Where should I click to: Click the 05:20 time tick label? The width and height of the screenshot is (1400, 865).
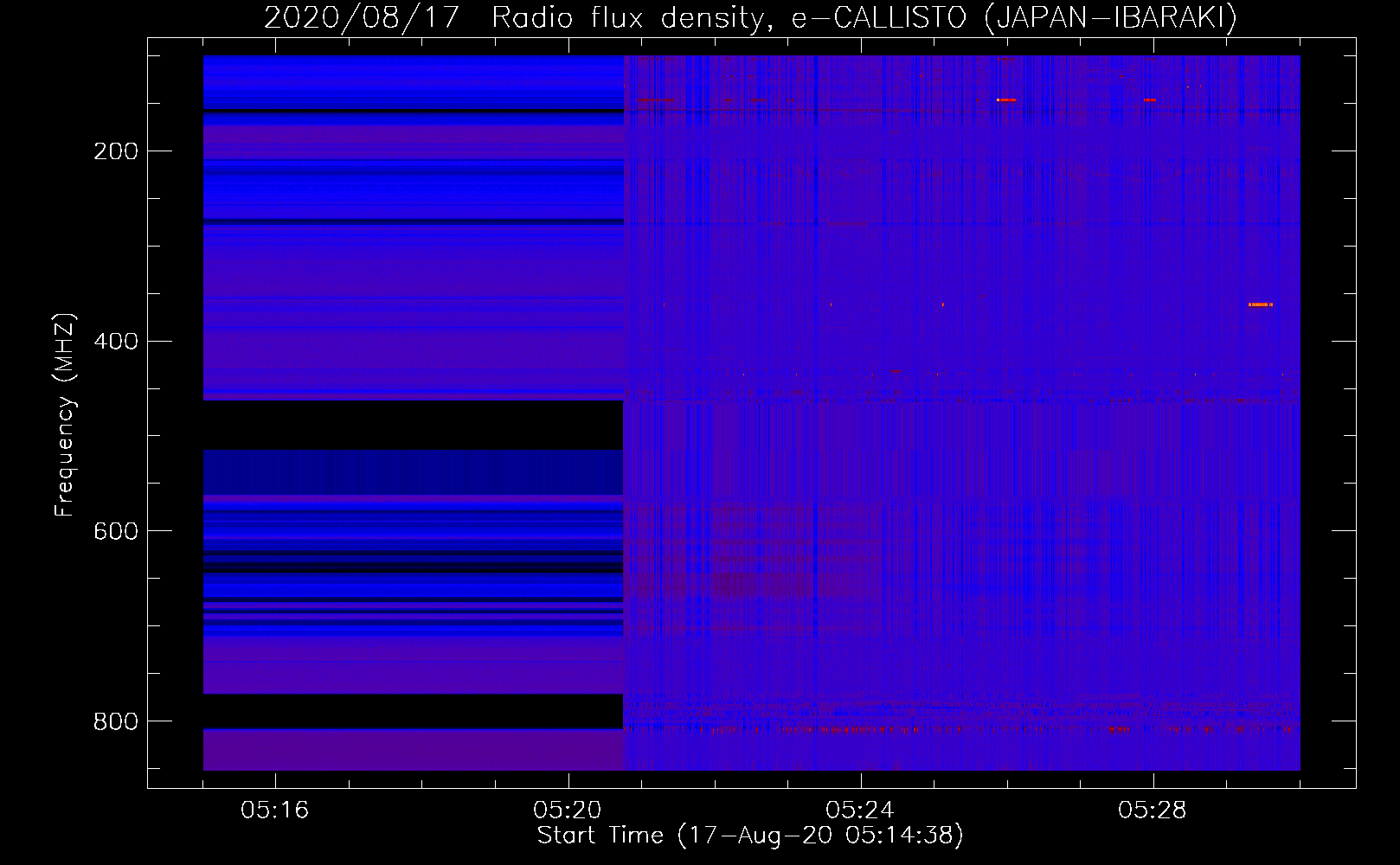click(568, 811)
